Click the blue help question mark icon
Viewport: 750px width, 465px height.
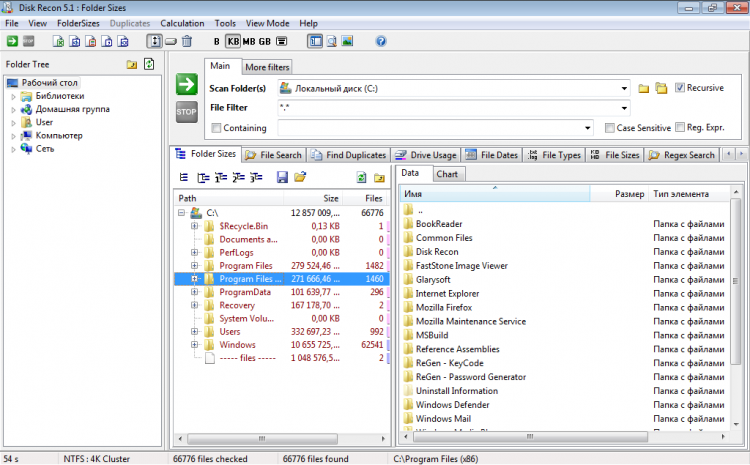pos(381,41)
